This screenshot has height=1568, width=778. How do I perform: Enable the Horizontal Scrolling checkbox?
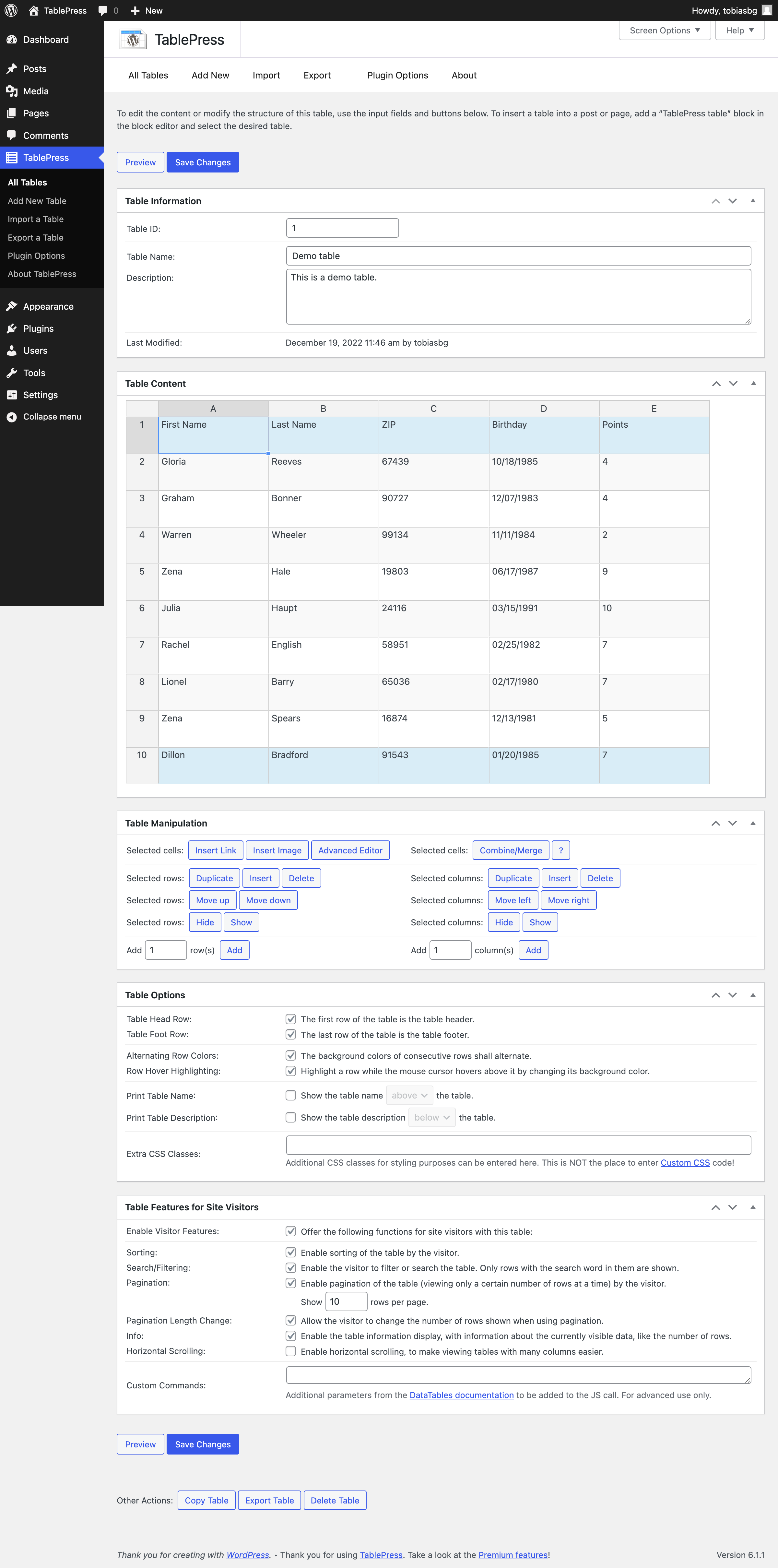tap(291, 1351)
